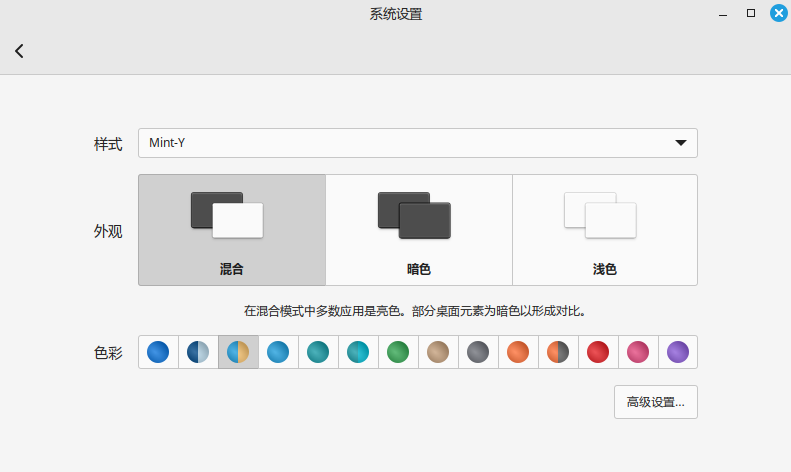Choose the orange and grey split color

click(x=558, y=352)
